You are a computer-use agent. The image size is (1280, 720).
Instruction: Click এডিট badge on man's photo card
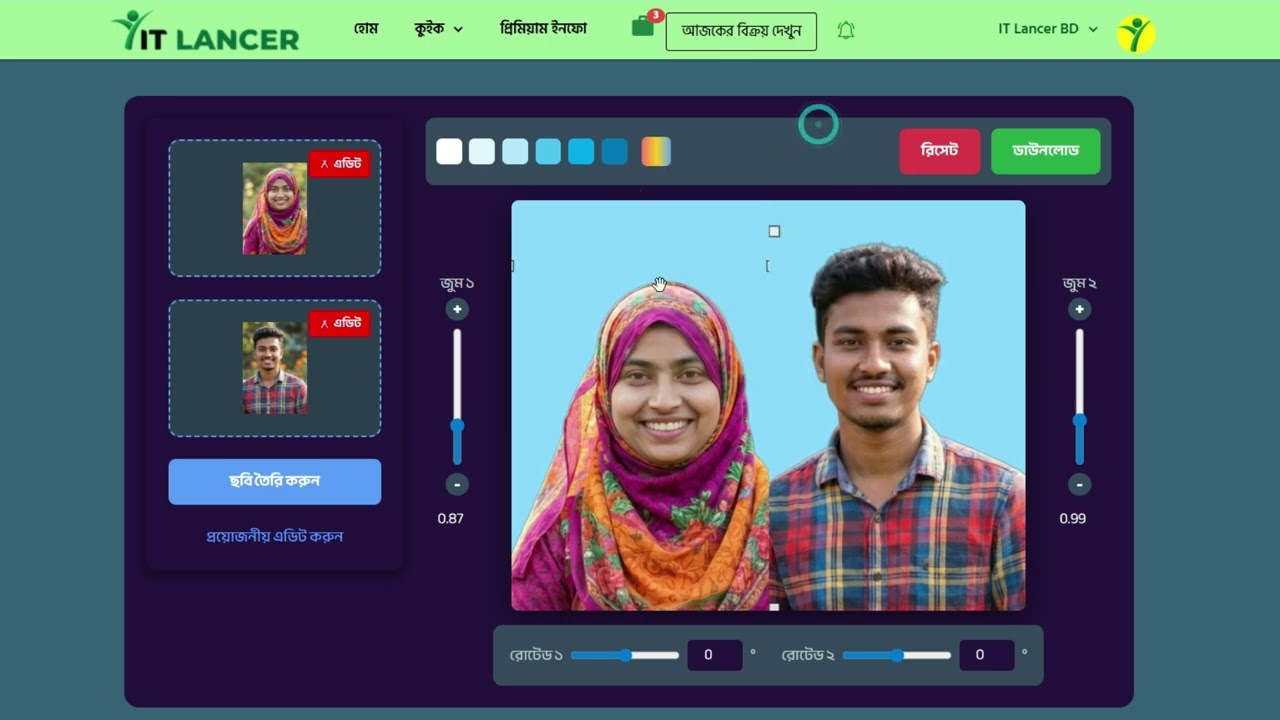pos(340,323)
